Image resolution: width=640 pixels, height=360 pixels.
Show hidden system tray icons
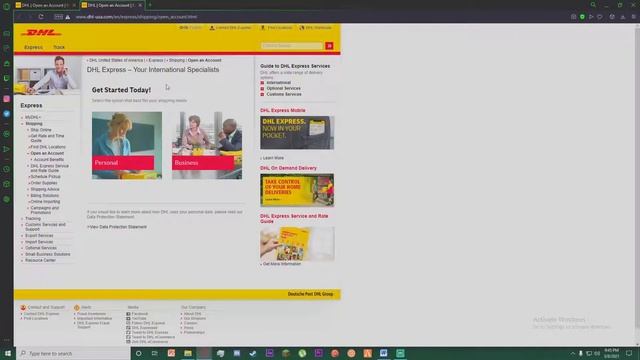coord(572,353)
